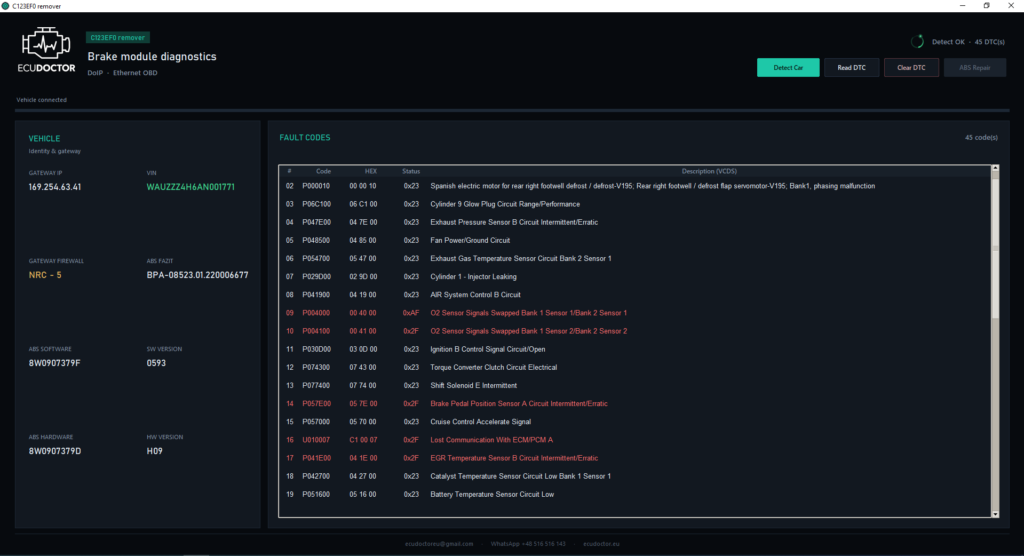Click the Code column header
Image resolution: width=1024 pixels, height=556 pixels.
pyautogui.click(x=323, y=171)
